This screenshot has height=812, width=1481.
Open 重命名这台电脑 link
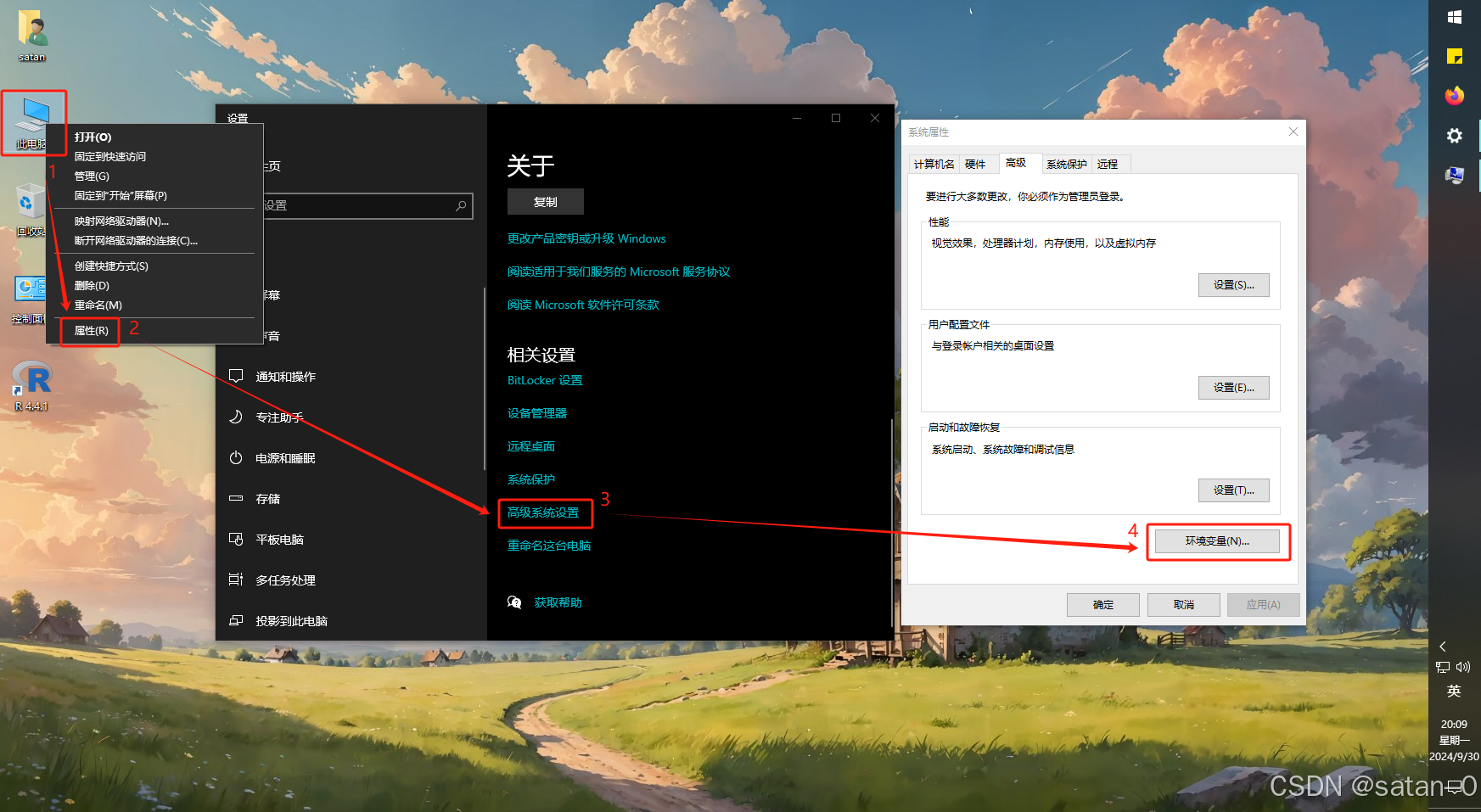549,546
